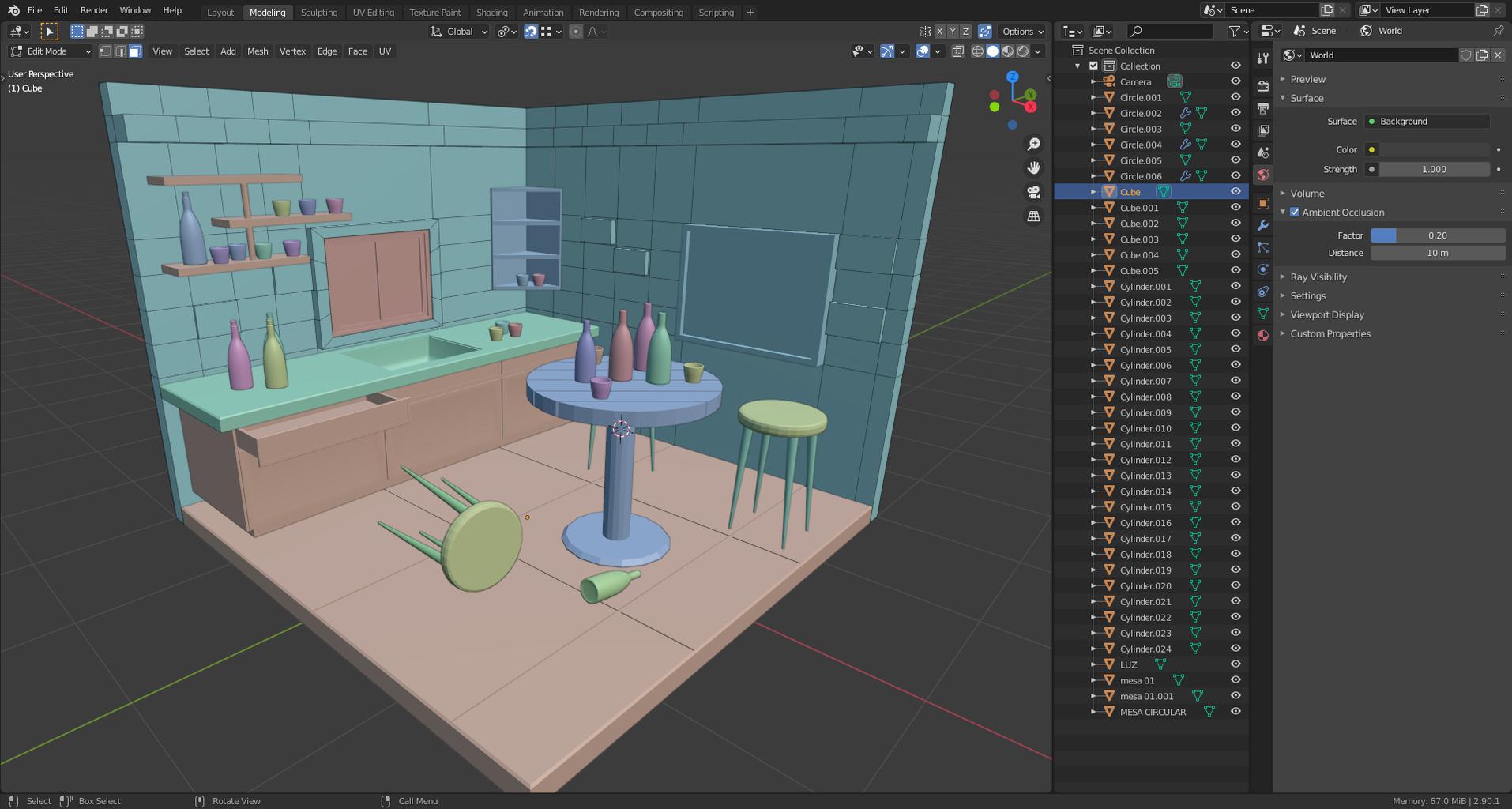Open the Render properties tab icon
Screen dimensions: 1512x809
pos(1262,85)
